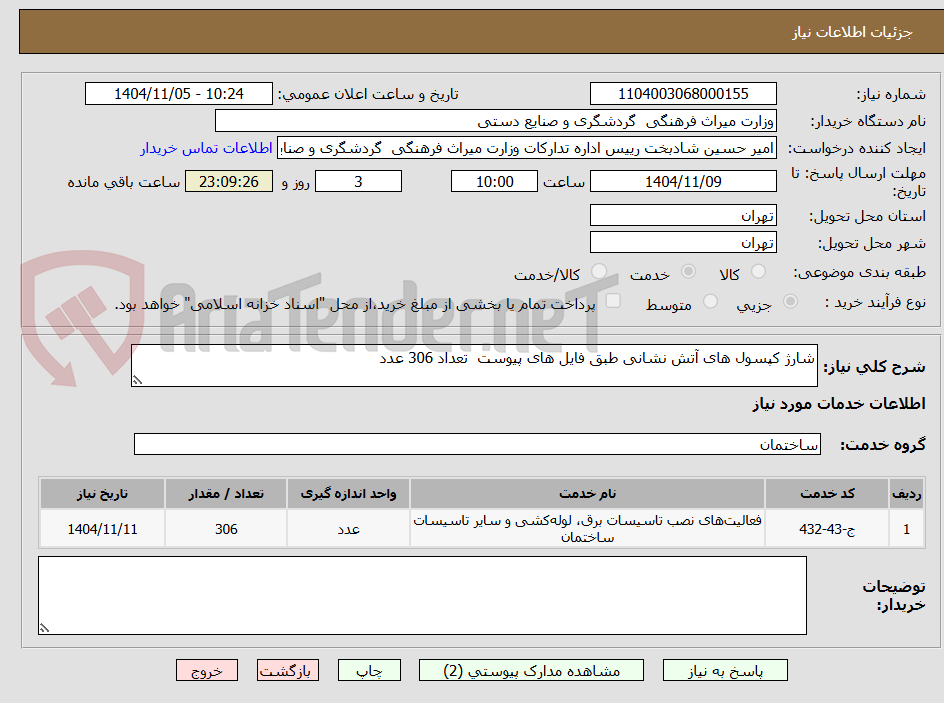Click the تعداد / مقدار column header

(226, 494)
